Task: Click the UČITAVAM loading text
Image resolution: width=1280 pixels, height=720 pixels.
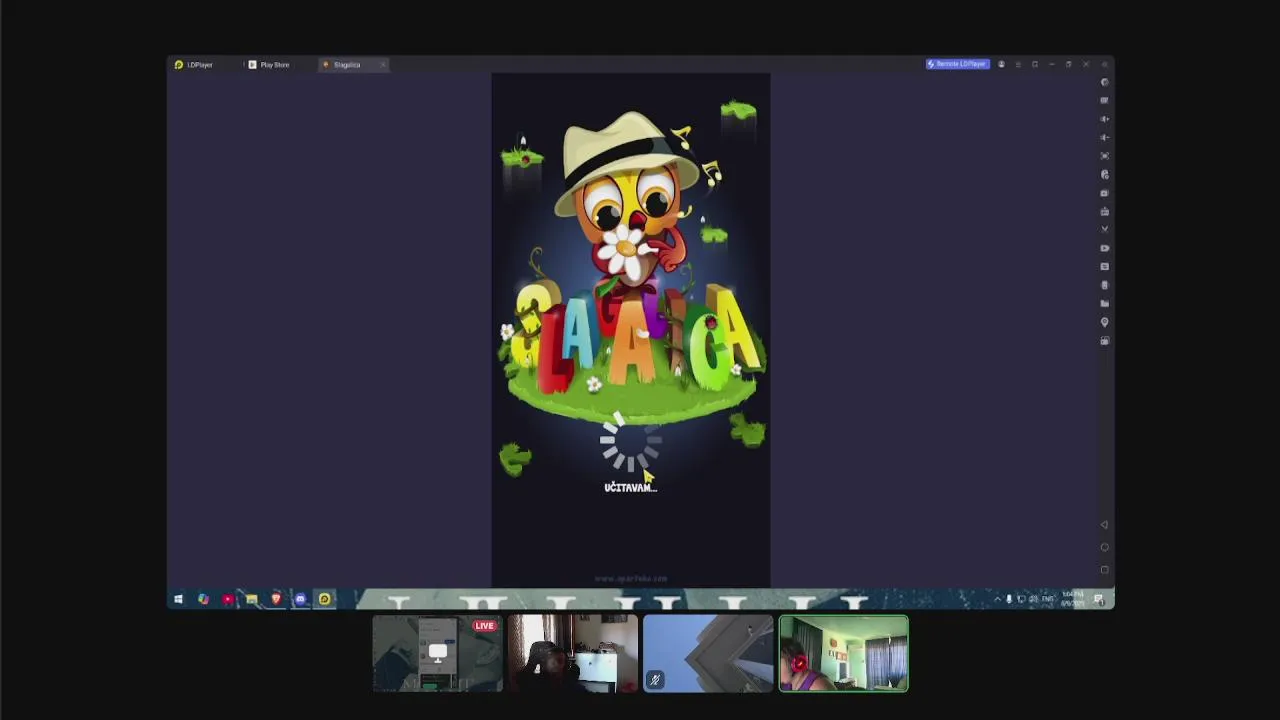Action: [x=630, y=487]
